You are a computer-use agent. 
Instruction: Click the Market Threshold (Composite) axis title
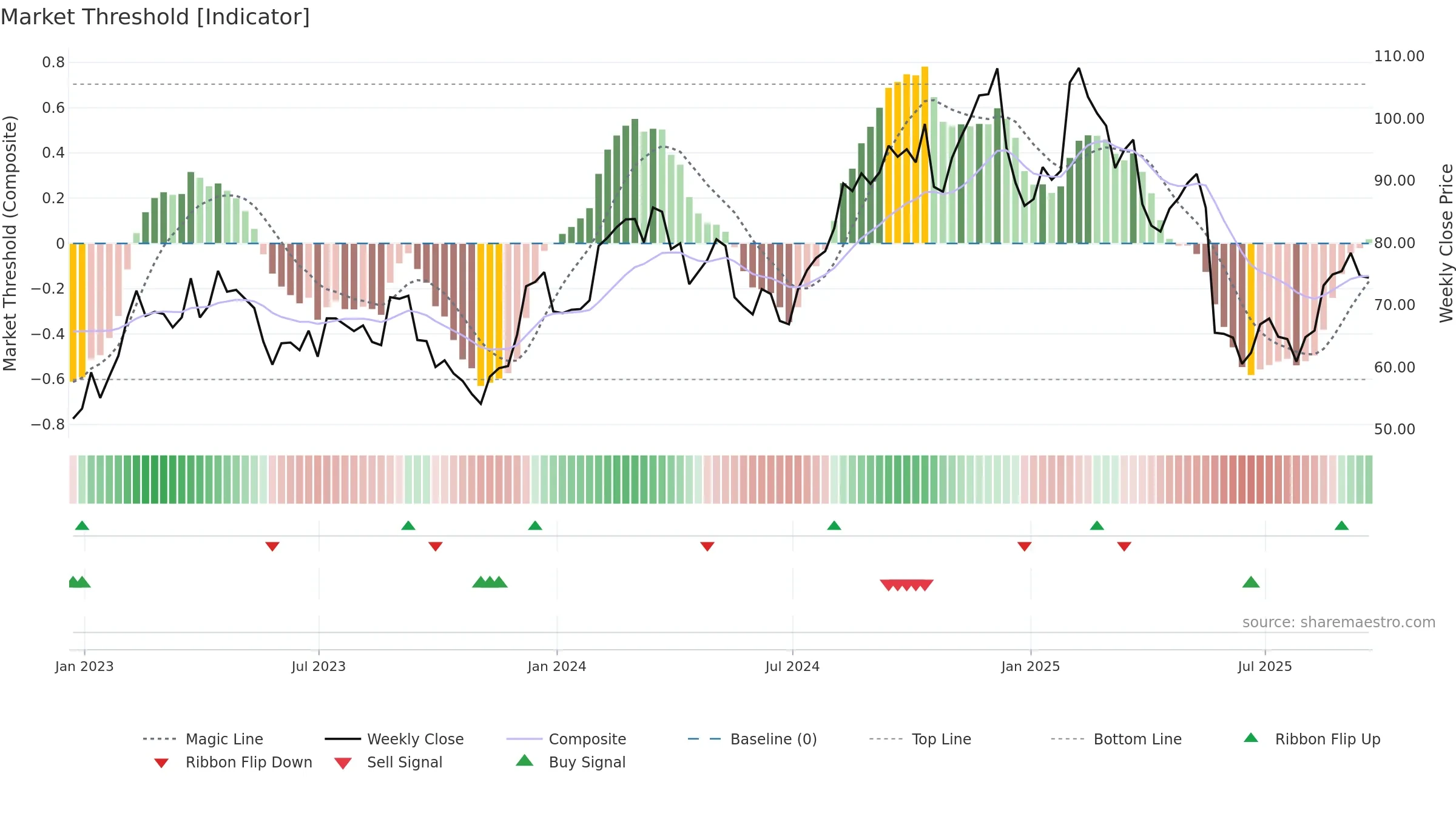[10, 243]
